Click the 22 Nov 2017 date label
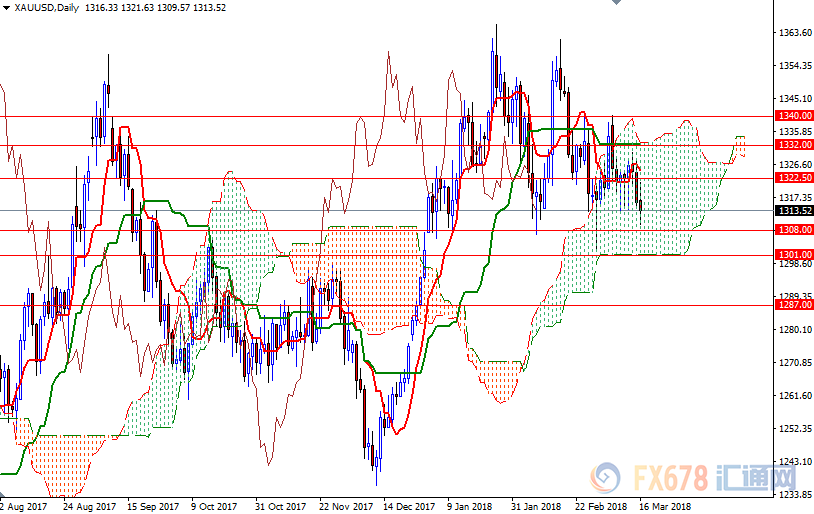 (x=346, y=507)
